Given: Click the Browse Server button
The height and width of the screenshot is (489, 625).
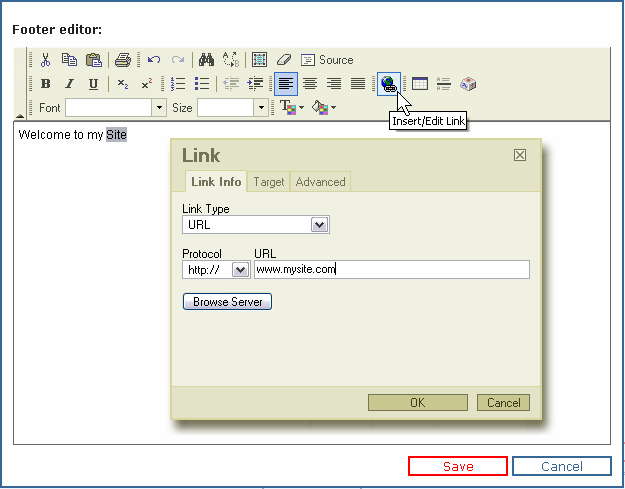Looking at the screenshot, I should [x=227, y=302].
